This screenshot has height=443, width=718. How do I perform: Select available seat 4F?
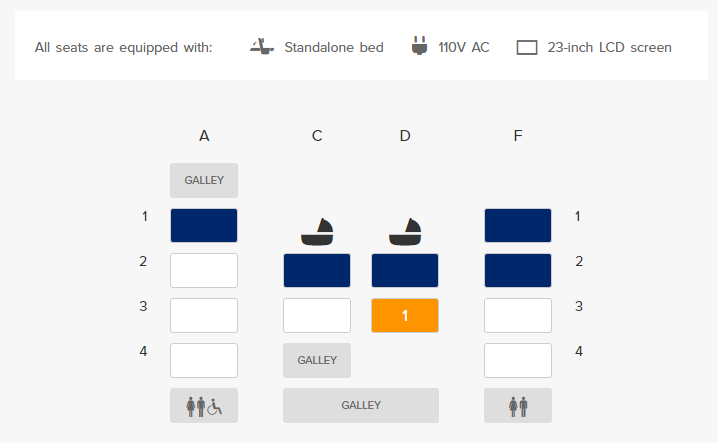[x=518, y=361]
